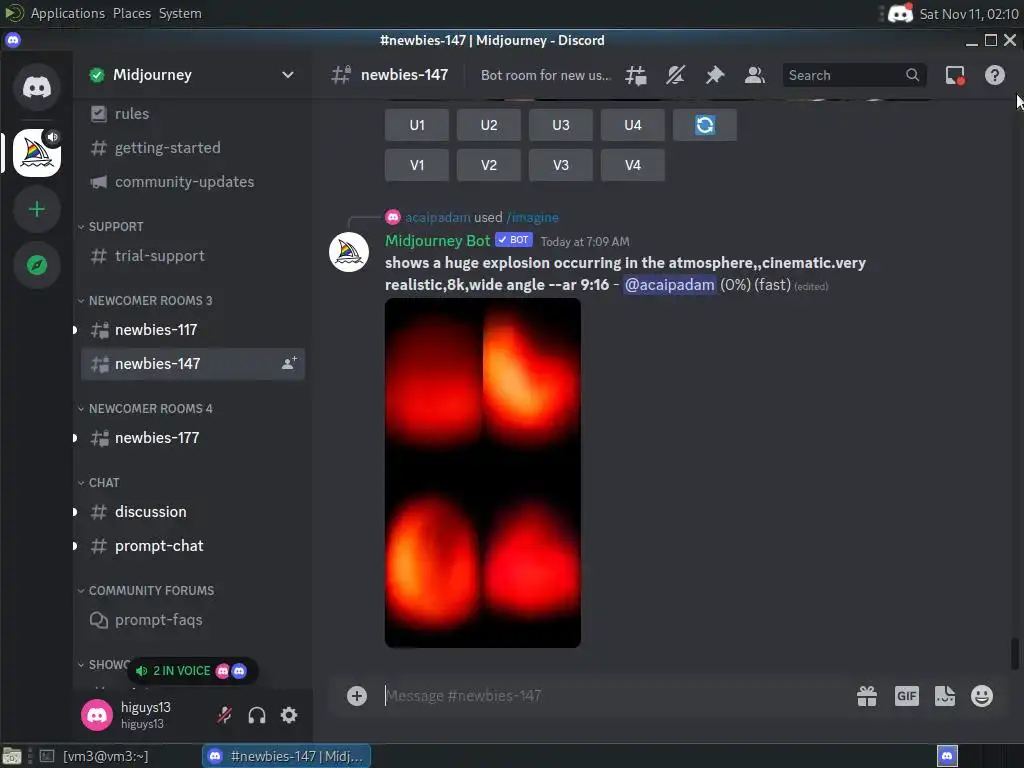This screenshot has height=768, width=1024.
Task: Open the System menu
Action: pos(180,13)
